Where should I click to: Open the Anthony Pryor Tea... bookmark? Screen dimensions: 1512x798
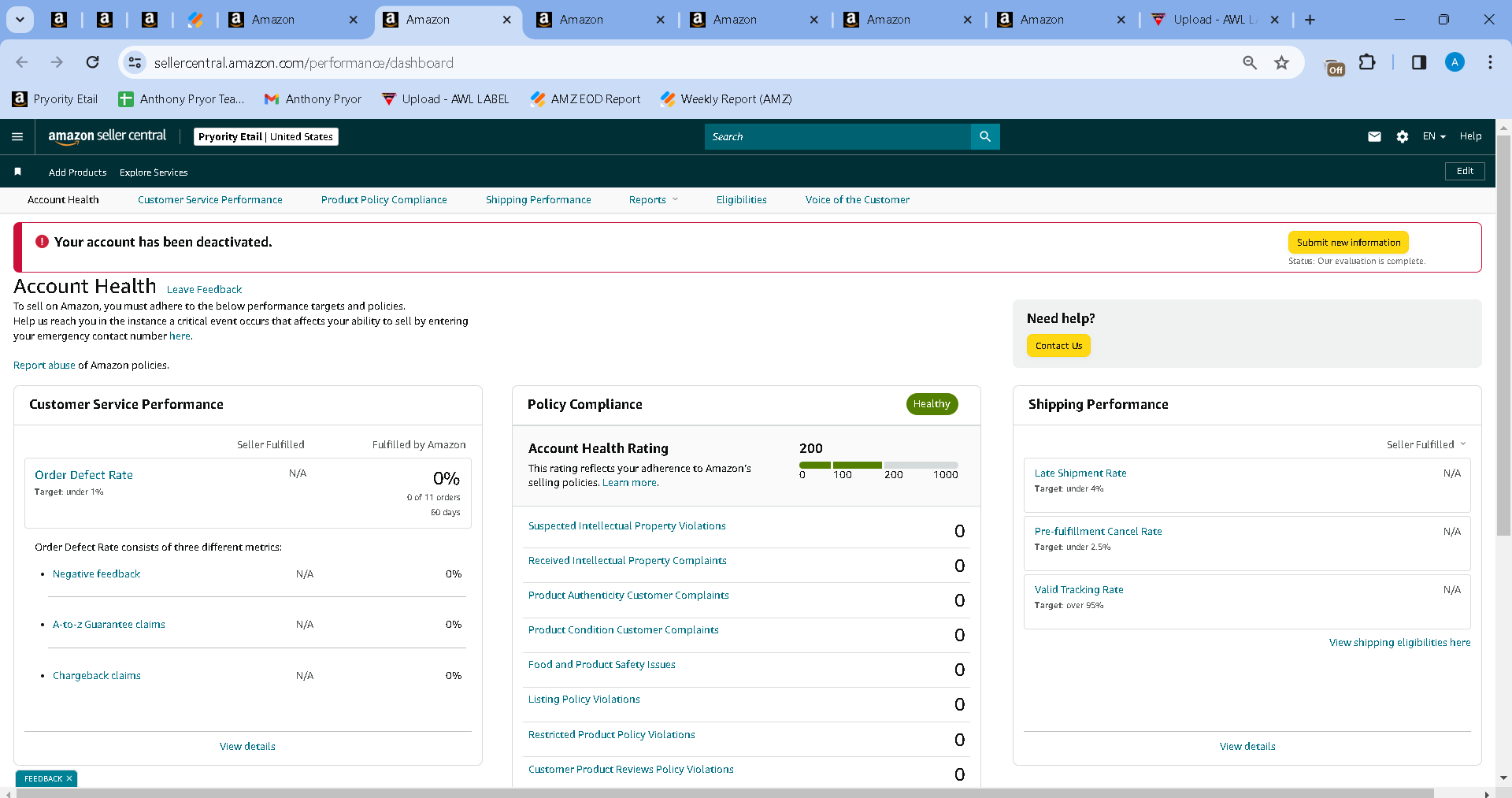[181, 99]
